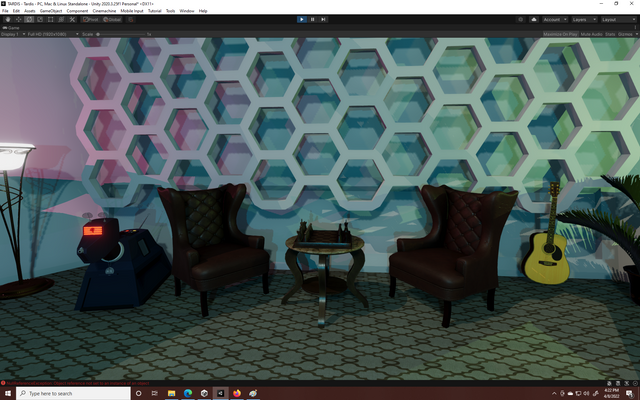
Task: Launch Microsoft Edge from the taskbar
Action: click(x=188, y=393)
